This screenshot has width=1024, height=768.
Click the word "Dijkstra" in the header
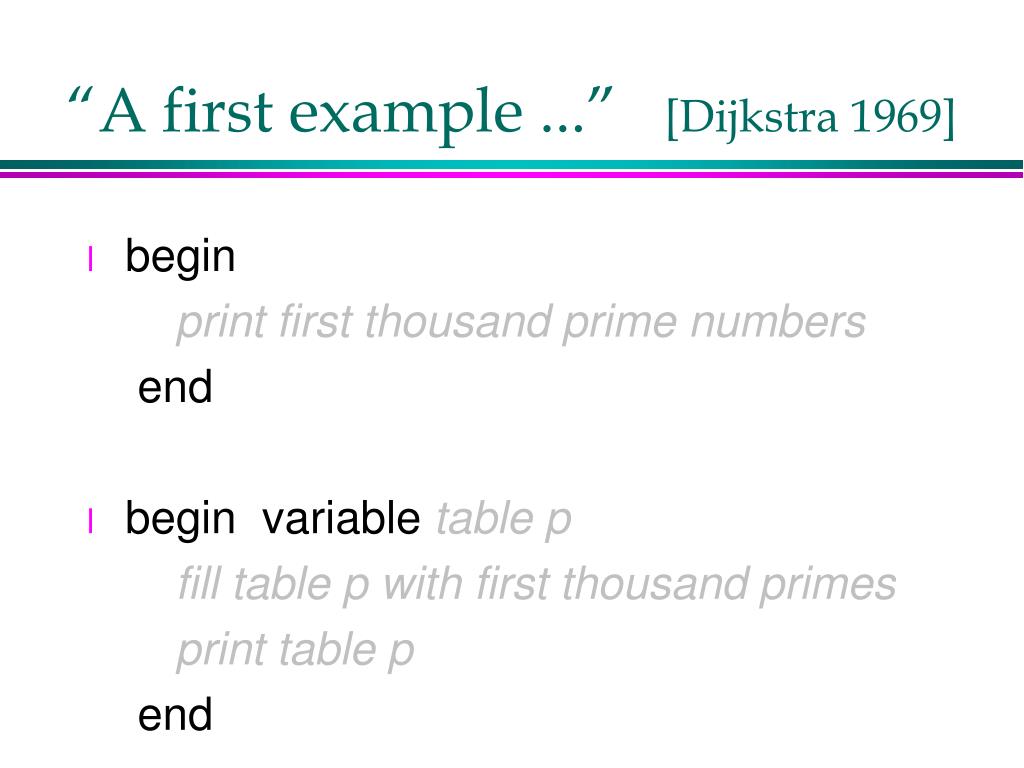pos(759,119)
